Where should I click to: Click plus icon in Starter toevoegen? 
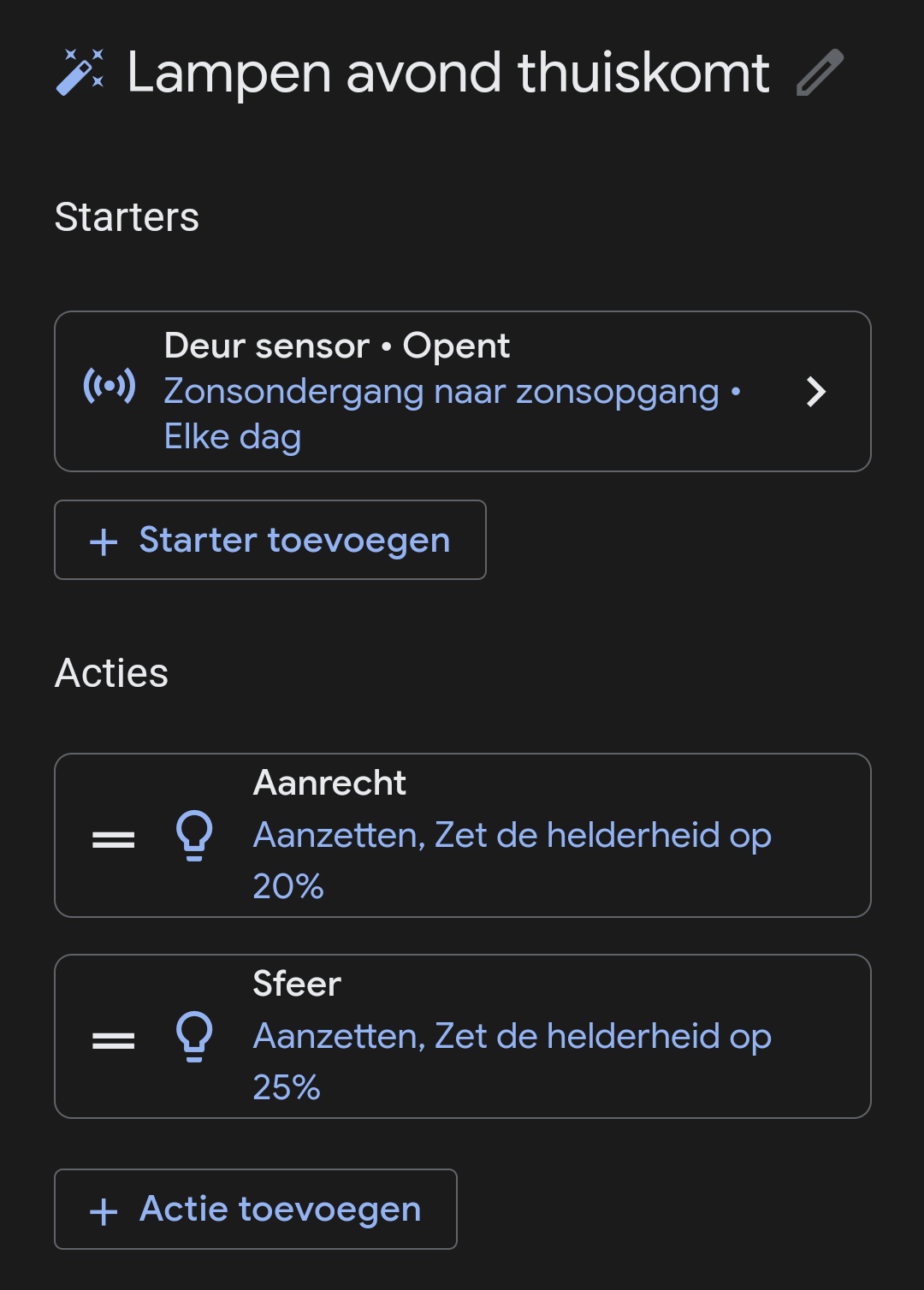click(104, 541)
